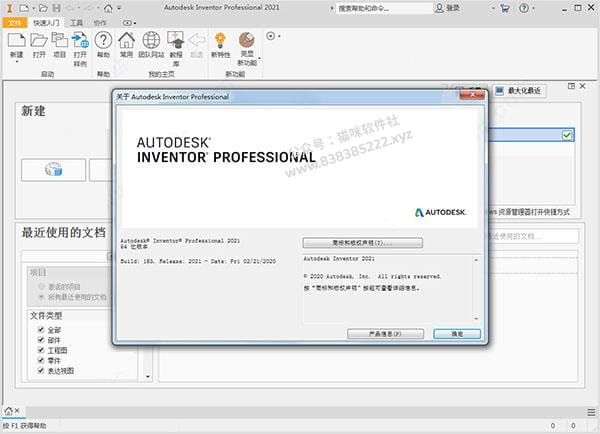Click the scroll up arrow in About text box

(x=476, y=260)
